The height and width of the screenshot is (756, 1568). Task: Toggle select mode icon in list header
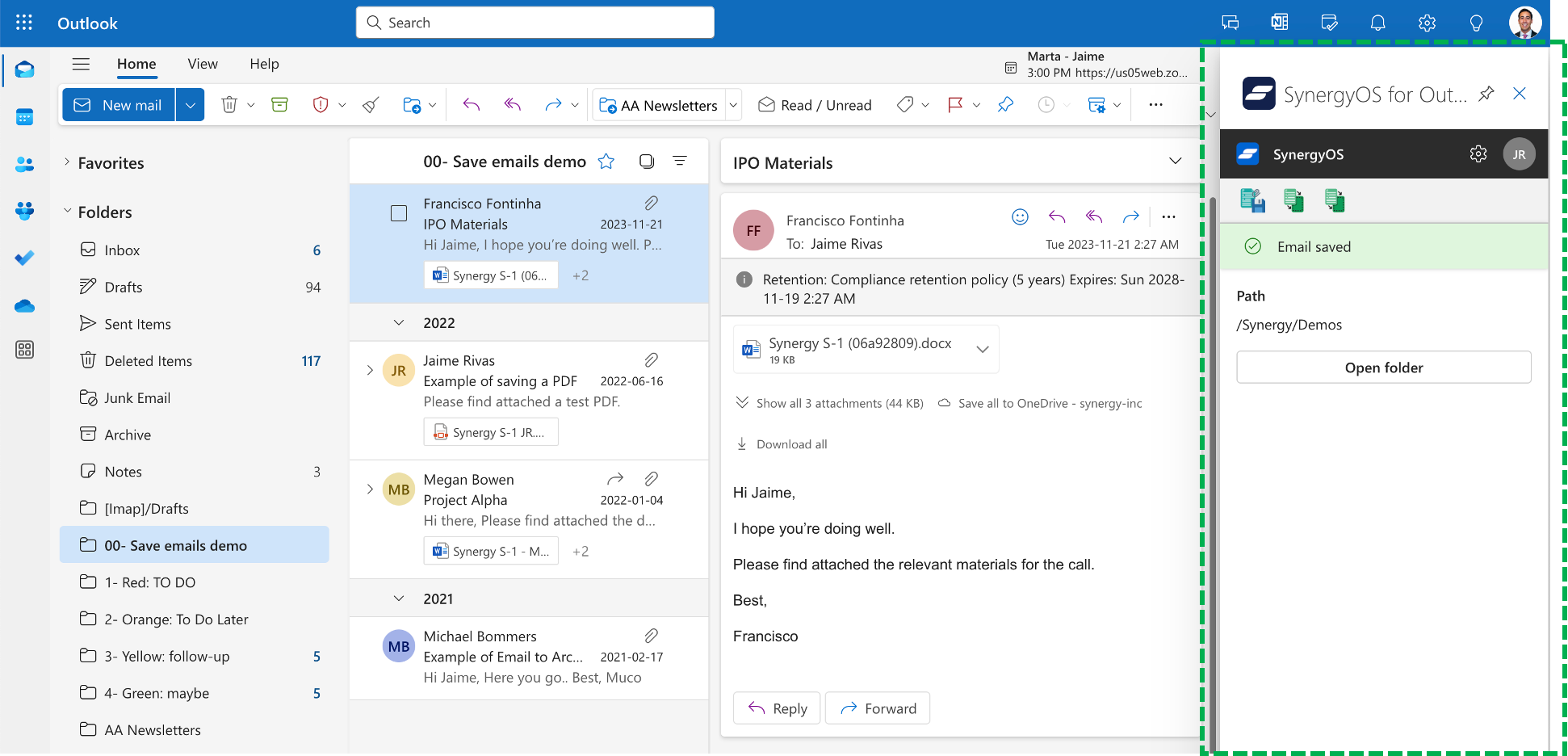pos(647,162)
